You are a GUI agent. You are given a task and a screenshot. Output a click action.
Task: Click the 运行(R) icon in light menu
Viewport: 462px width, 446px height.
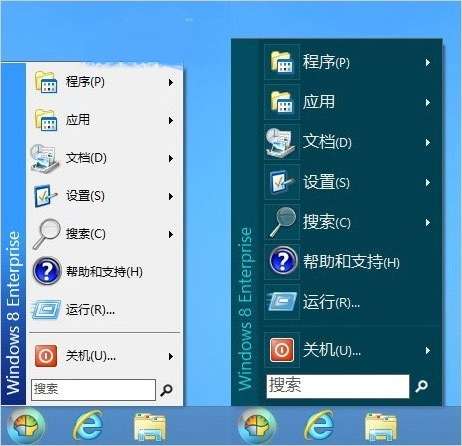(46, 310)
